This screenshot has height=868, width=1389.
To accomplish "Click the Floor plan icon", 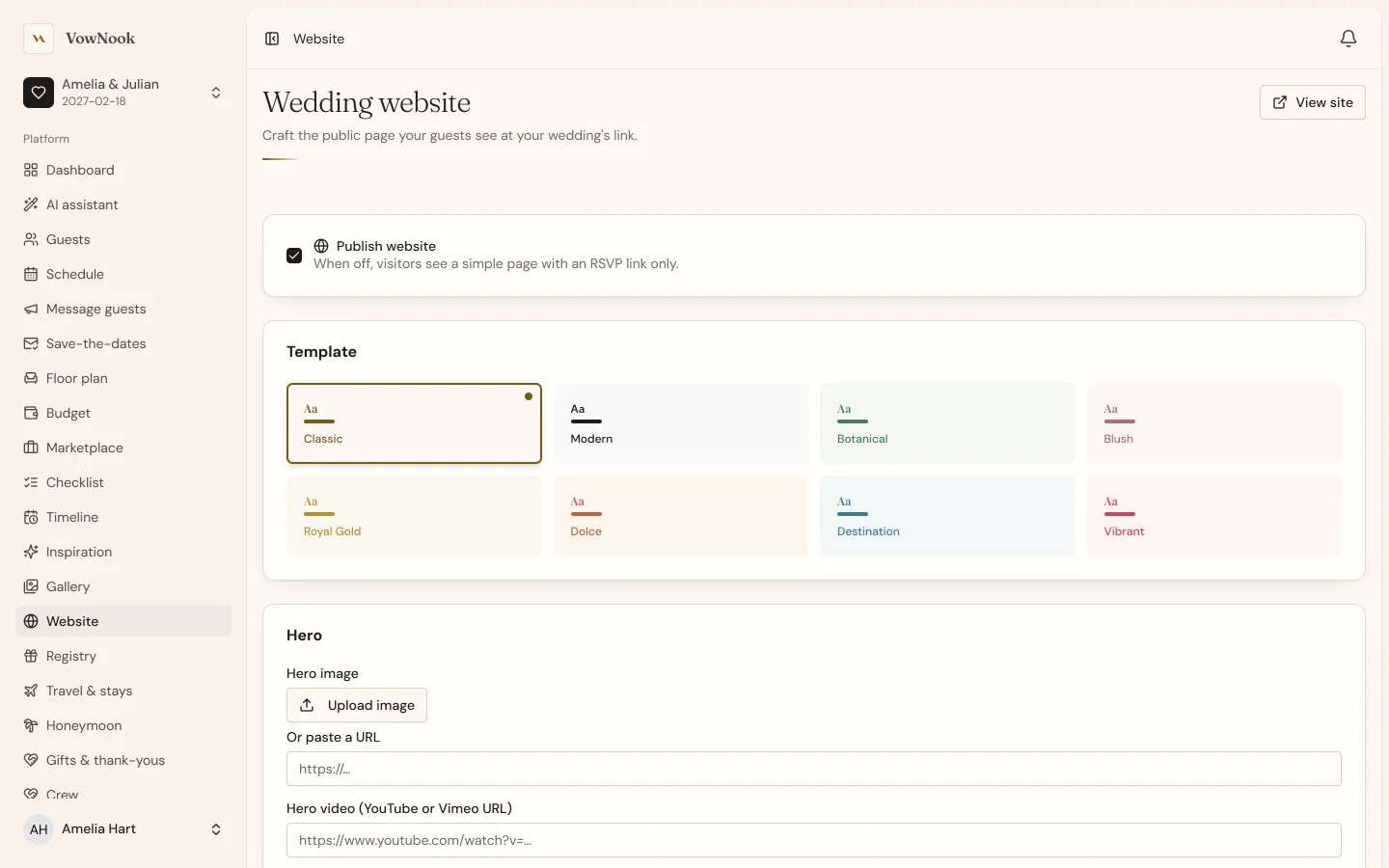I will [x=31, y=378].
